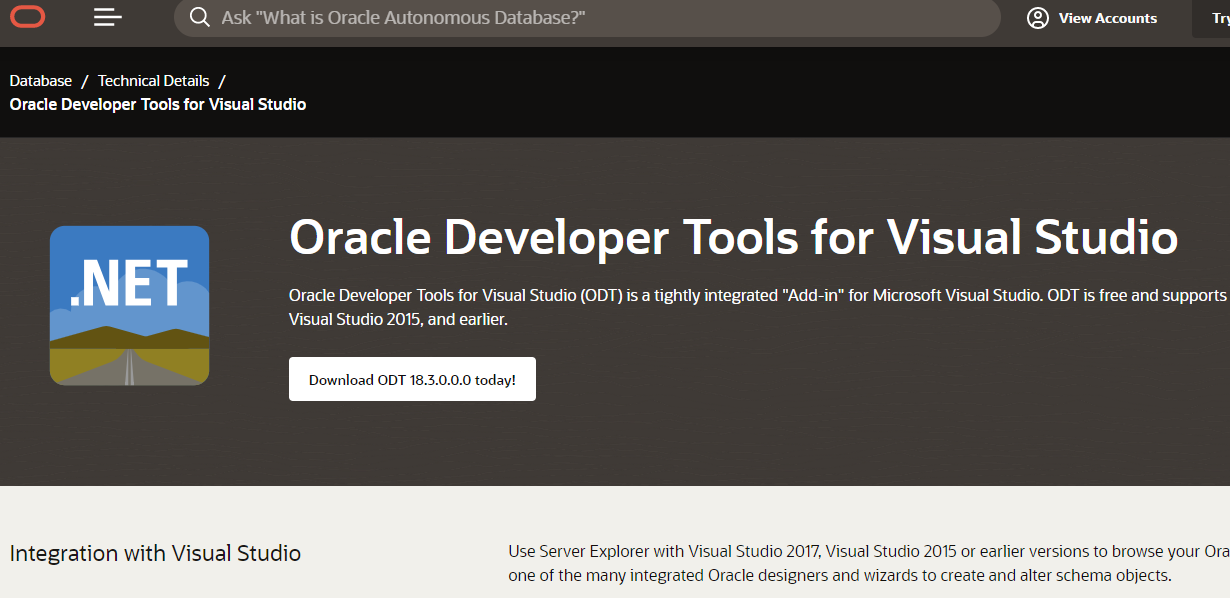
Task: Focus the Ask Oracle search field
Action: [x=587, y=18]
